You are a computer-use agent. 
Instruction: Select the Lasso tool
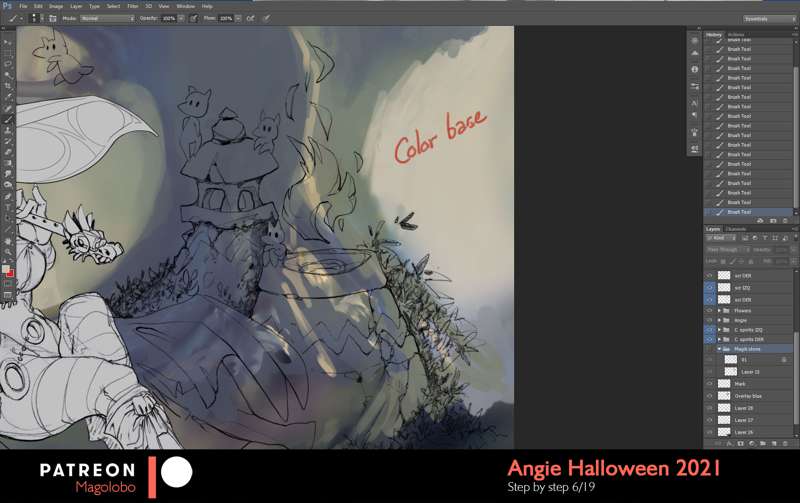point(8,64)
